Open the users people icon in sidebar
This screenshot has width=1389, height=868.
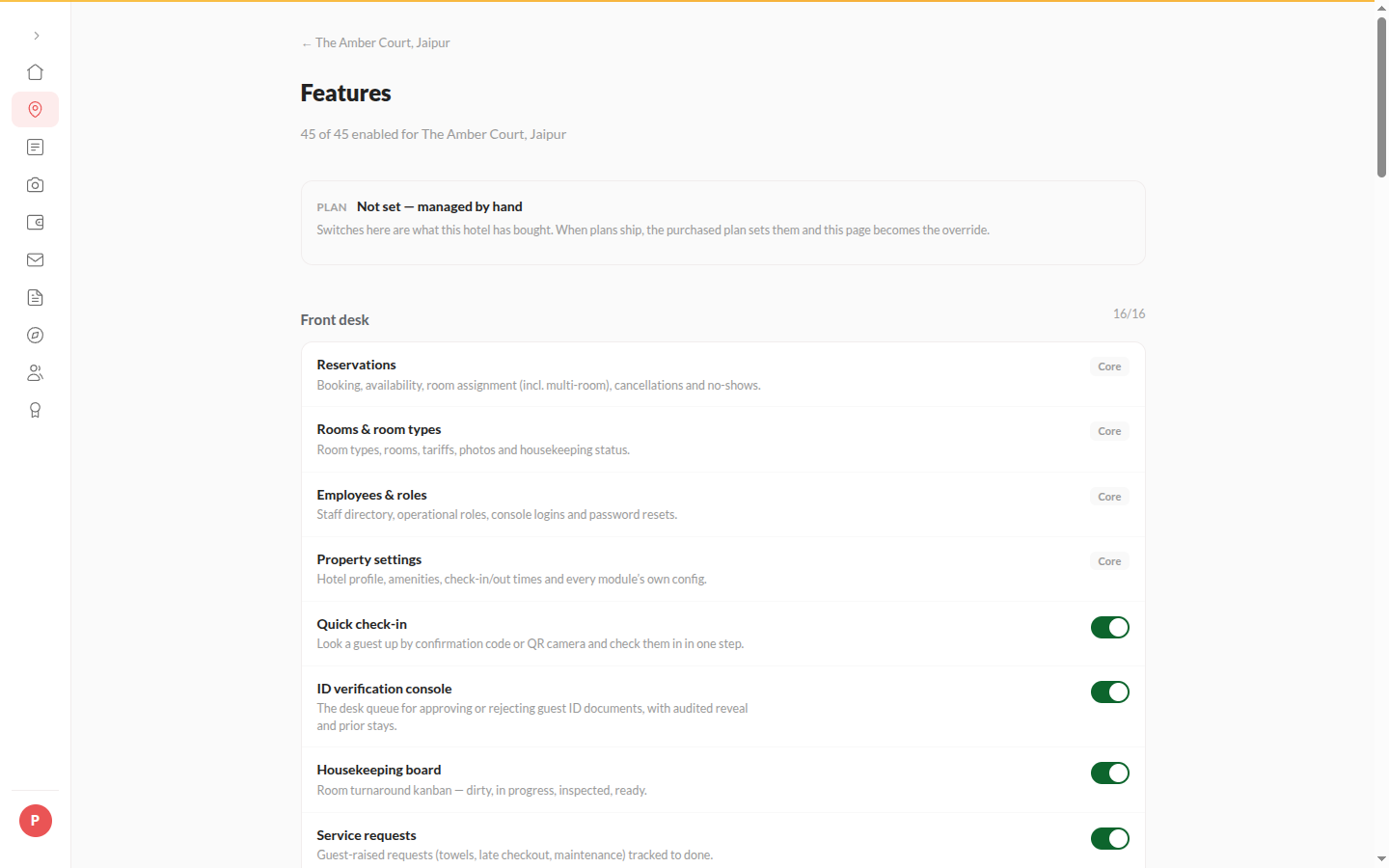tap(36, 373)
